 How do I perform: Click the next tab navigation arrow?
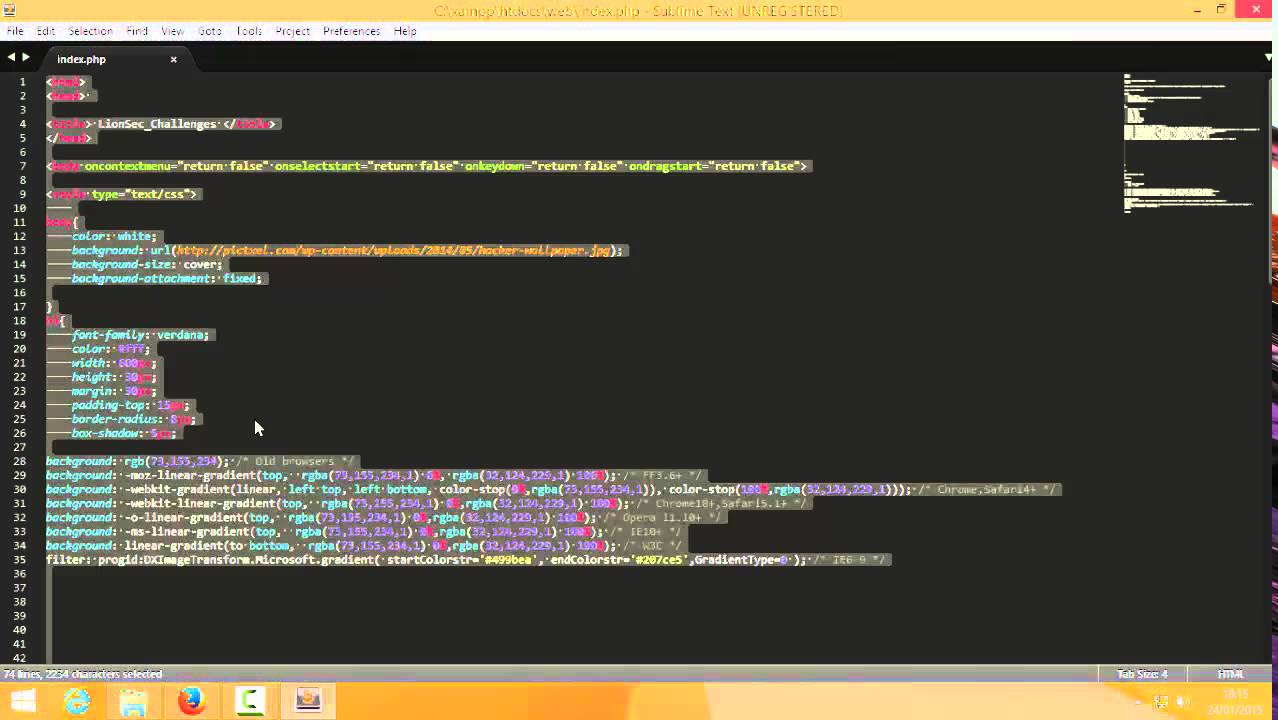coord(25,57)
